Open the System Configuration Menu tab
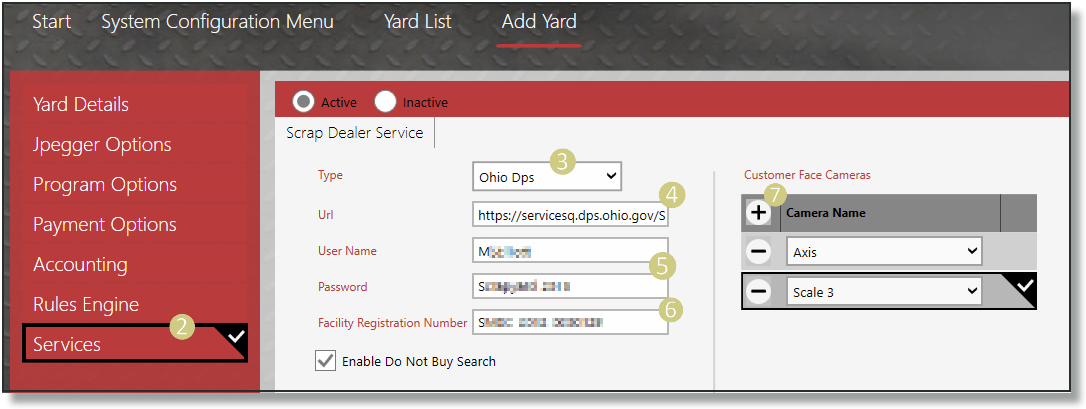Viewport: 1086px width, 409px height. point(217,21)
